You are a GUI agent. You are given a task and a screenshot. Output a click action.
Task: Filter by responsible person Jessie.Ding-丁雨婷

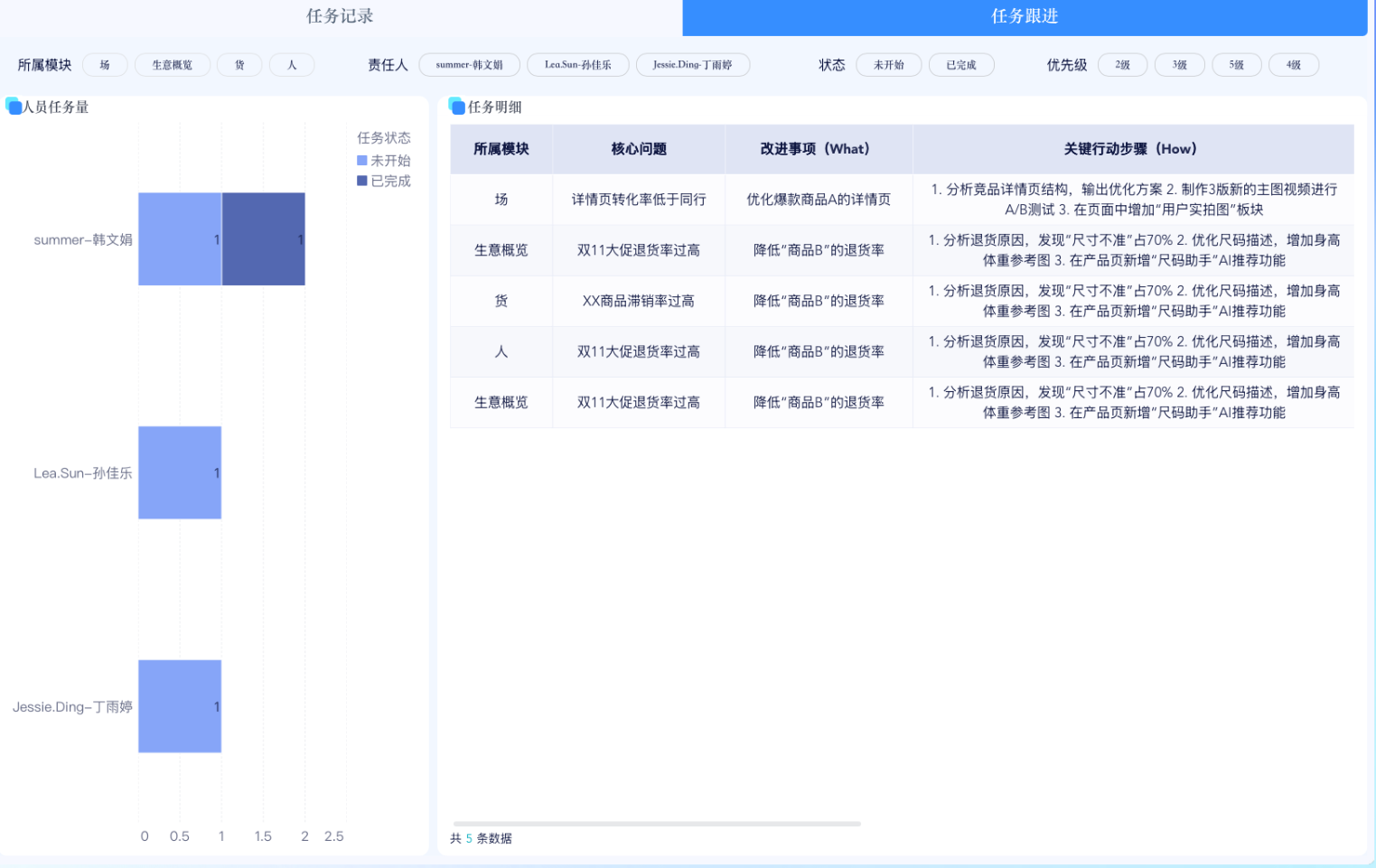coord(692,64)
